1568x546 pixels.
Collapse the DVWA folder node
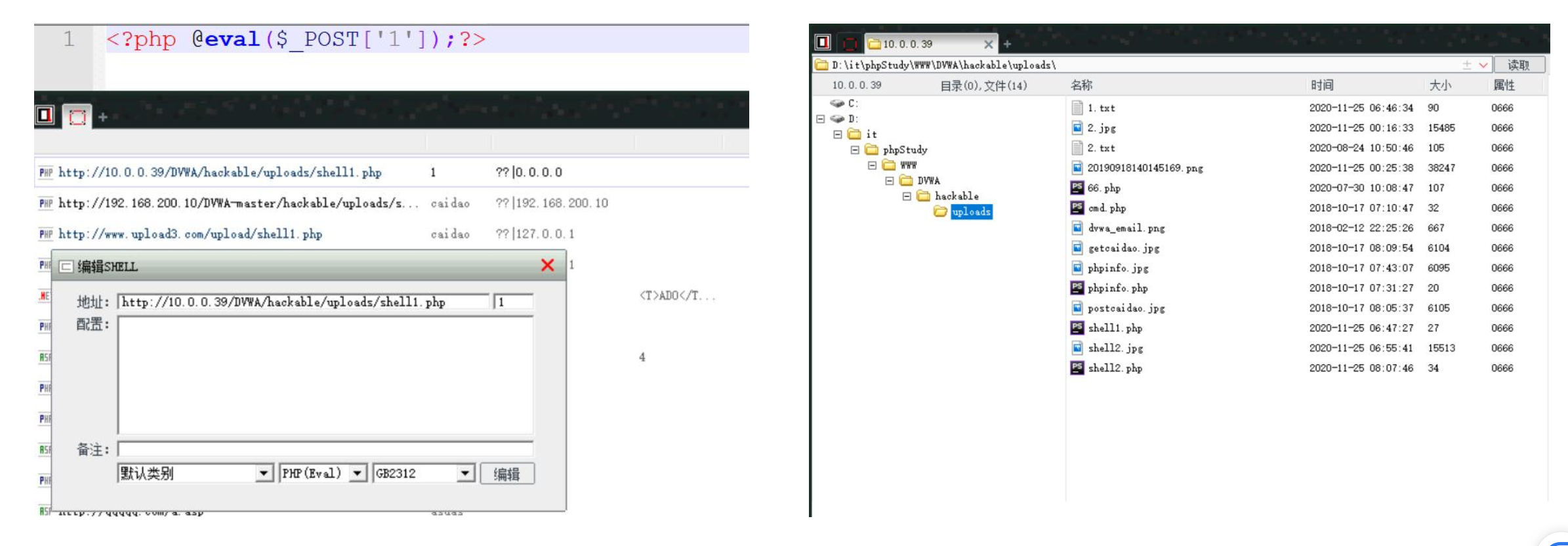pyautogui.click(x=889, y=180)
